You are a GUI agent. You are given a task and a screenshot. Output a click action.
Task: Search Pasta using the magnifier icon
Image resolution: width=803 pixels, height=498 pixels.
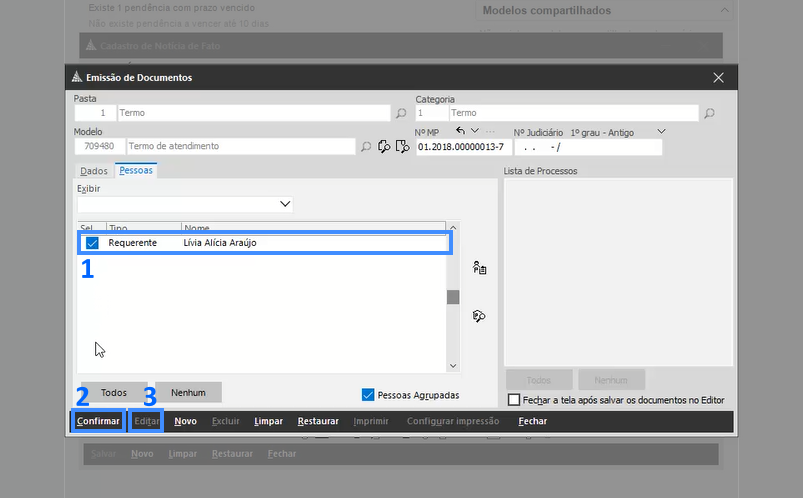click(401, 113)
